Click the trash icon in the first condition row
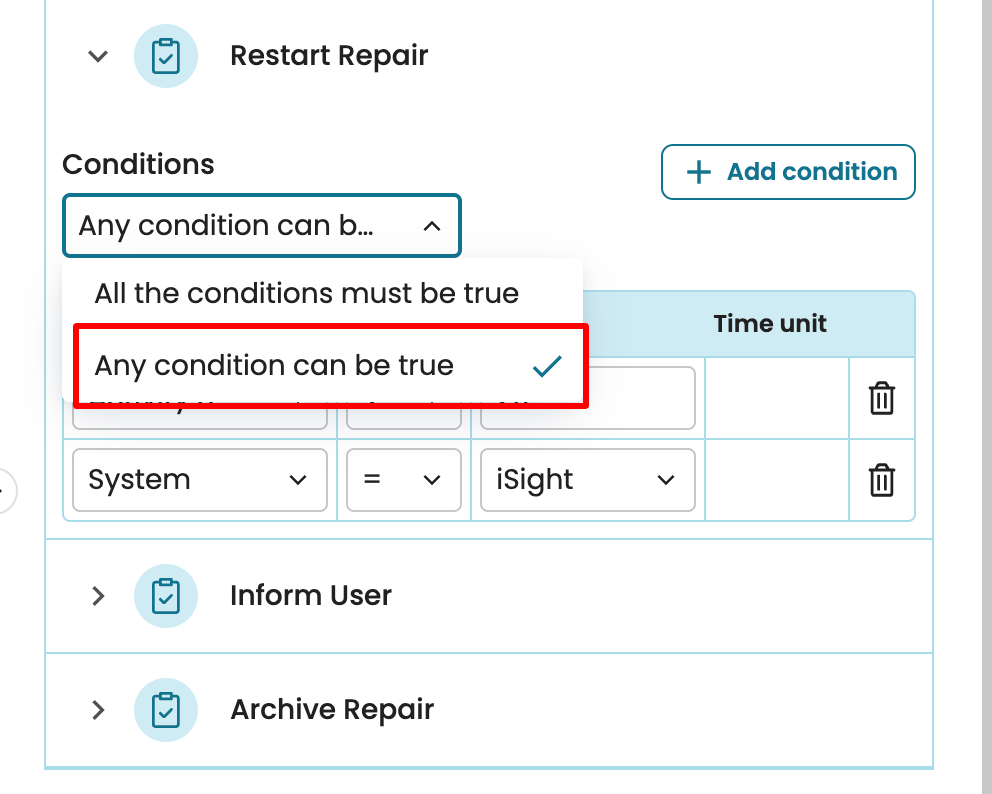The width and height of the screenshot is (992, 794). coord(881,399)
